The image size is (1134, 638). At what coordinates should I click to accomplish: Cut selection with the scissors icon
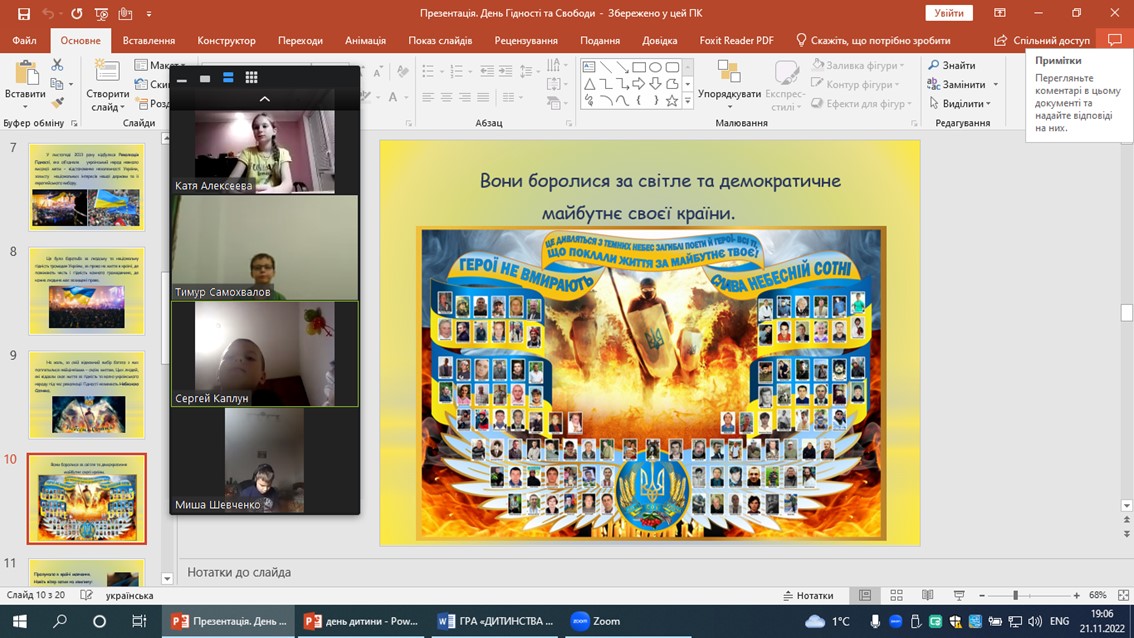click(57, 66)
